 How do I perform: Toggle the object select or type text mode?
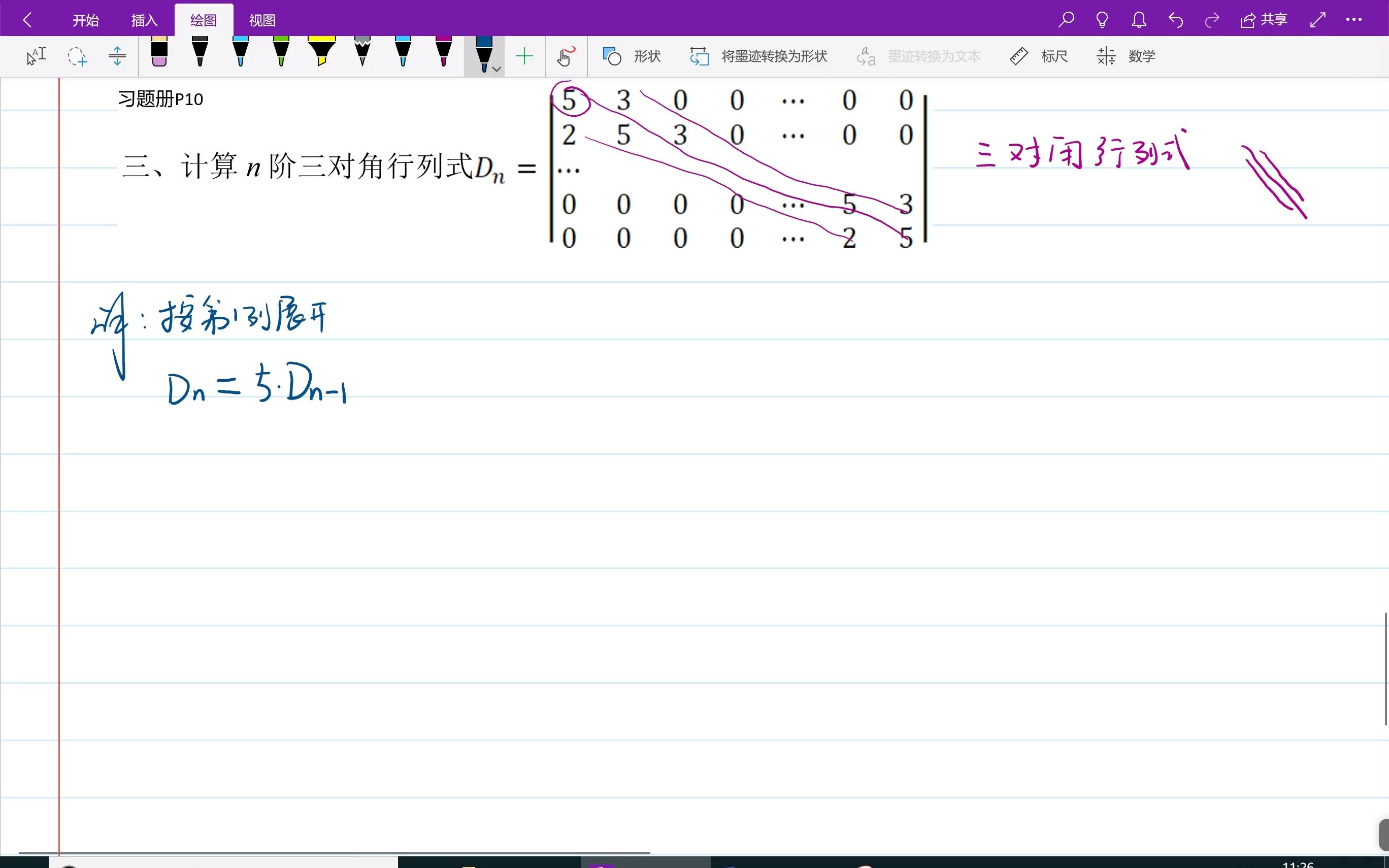tap(36, 56)
